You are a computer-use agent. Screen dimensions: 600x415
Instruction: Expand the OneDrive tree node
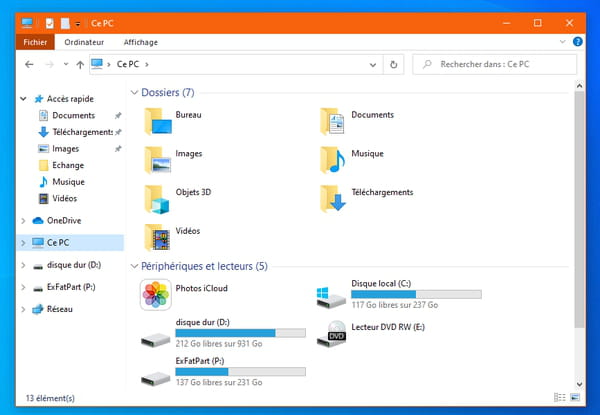pos(23,220)
